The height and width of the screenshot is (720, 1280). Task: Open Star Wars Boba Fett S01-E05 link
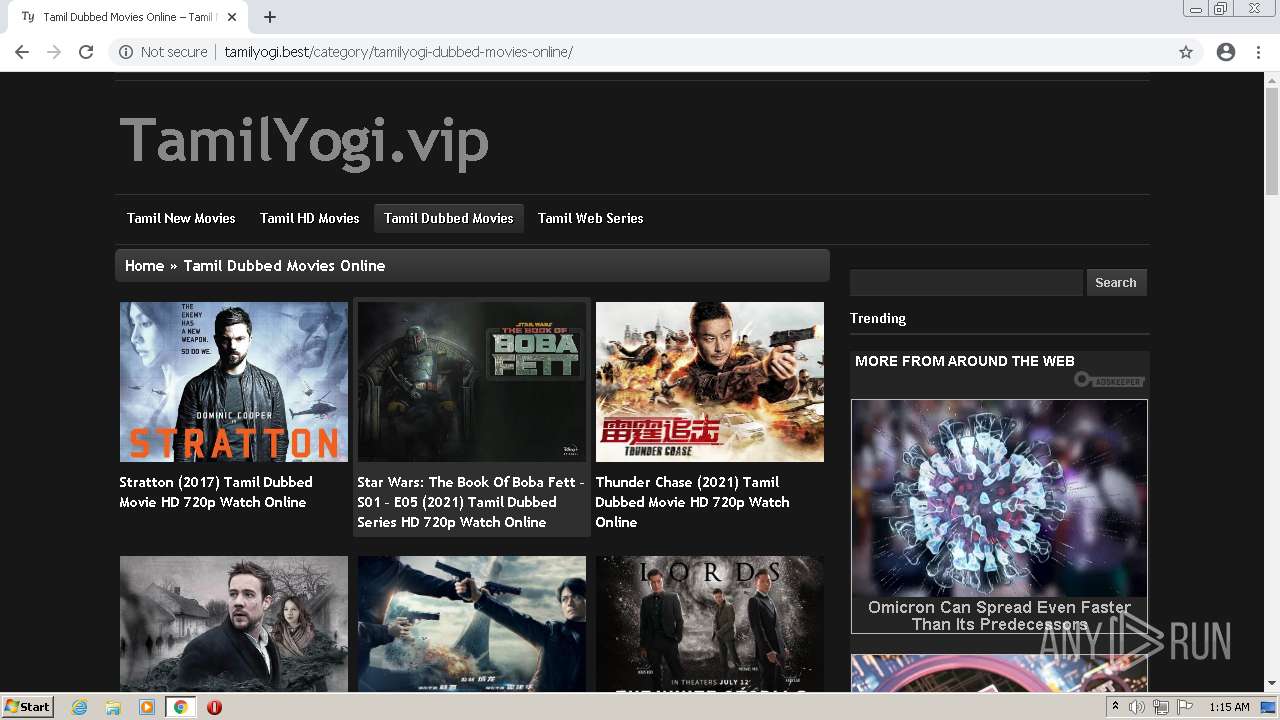coord(471,502)
